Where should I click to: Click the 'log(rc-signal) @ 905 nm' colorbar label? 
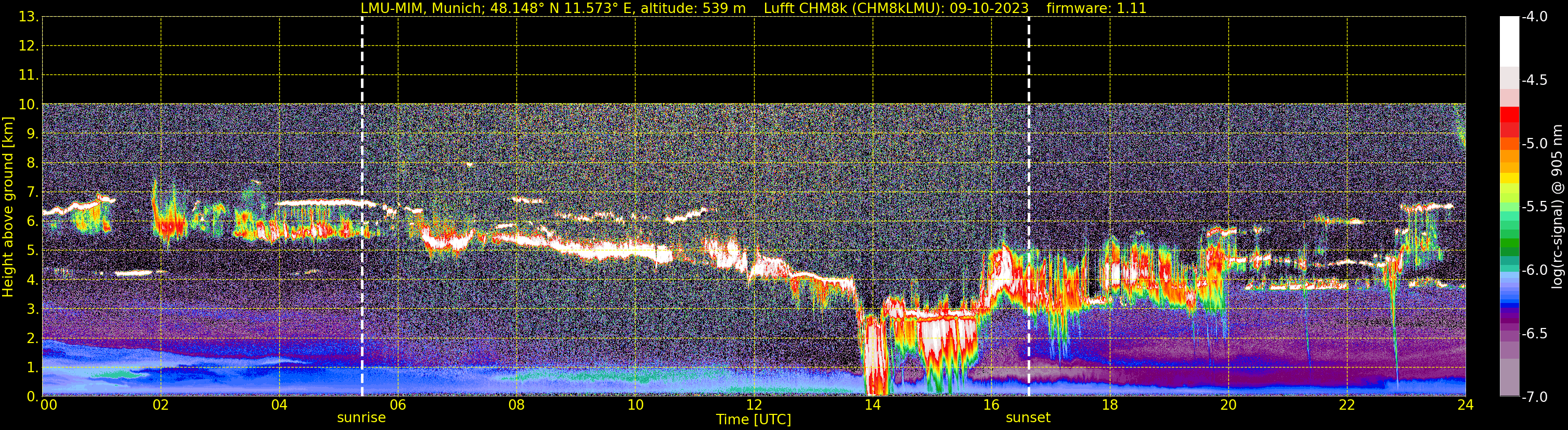pos(1557,207)
